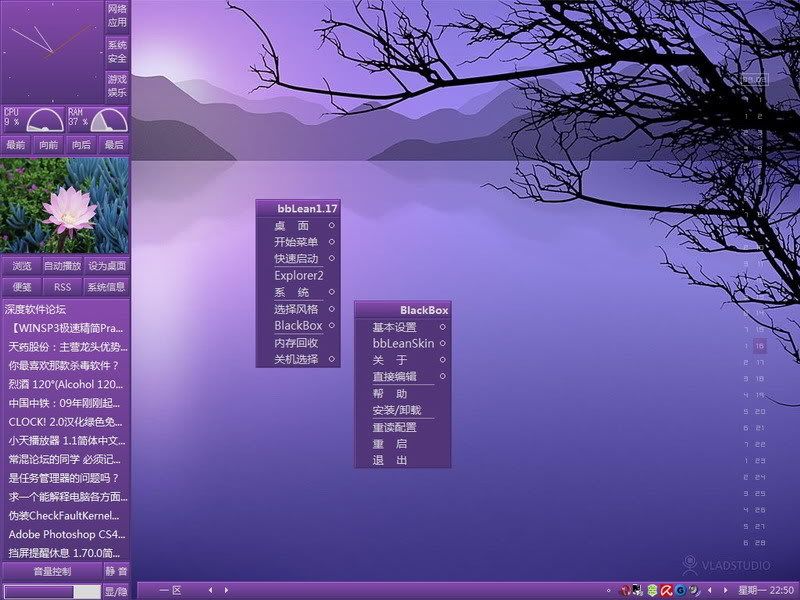This screenshot has width=800, height=600.
Task: Click the 最后 button
Action: 114,145
